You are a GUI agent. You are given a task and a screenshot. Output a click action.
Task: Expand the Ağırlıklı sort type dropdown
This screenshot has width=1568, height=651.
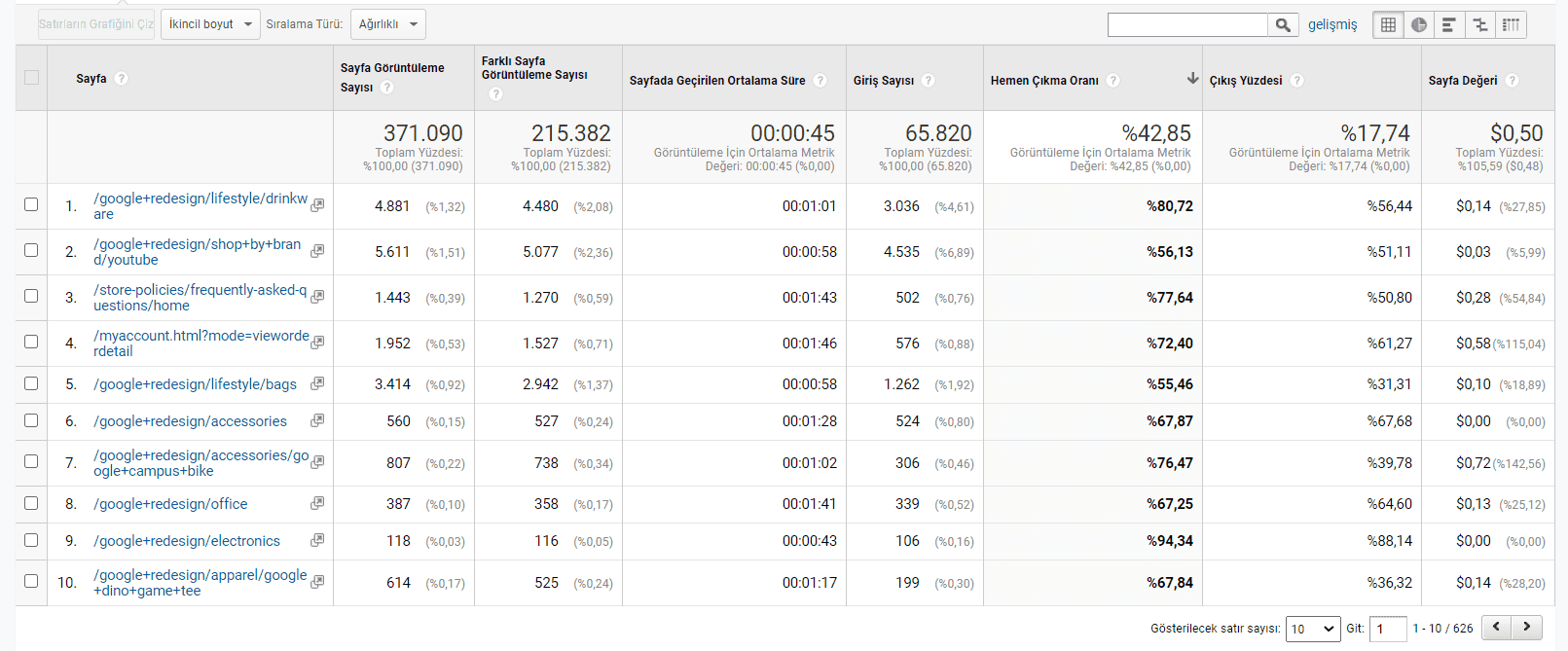click(387, 24)
